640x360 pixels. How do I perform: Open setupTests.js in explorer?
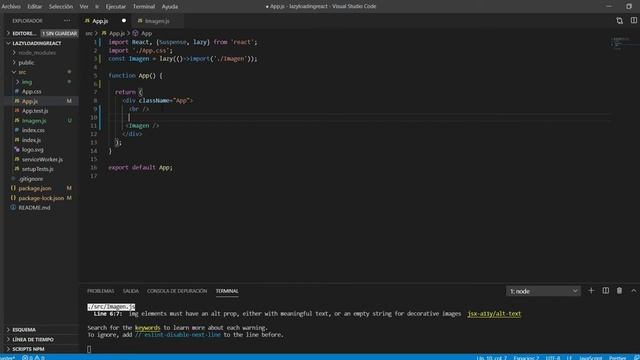click(38, 169)
